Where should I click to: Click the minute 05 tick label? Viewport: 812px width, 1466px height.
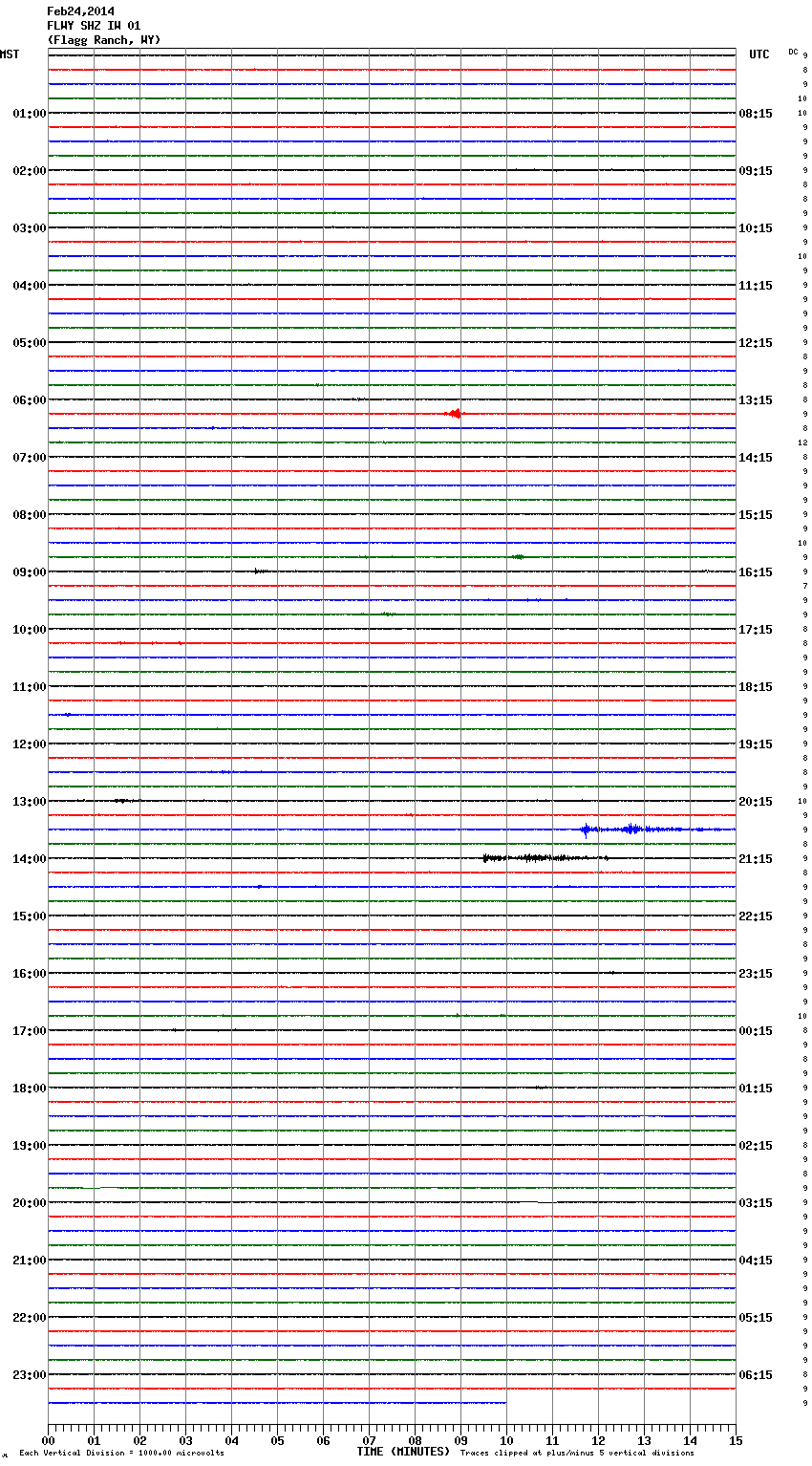pos(277,1440)
